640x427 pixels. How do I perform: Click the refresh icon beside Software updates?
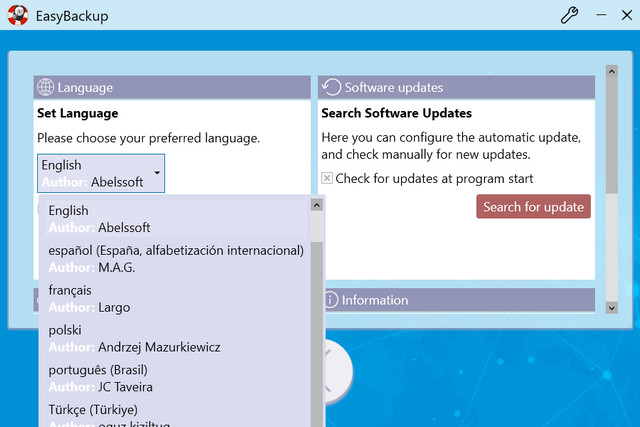pyautogui.click(x=332, y=87)
